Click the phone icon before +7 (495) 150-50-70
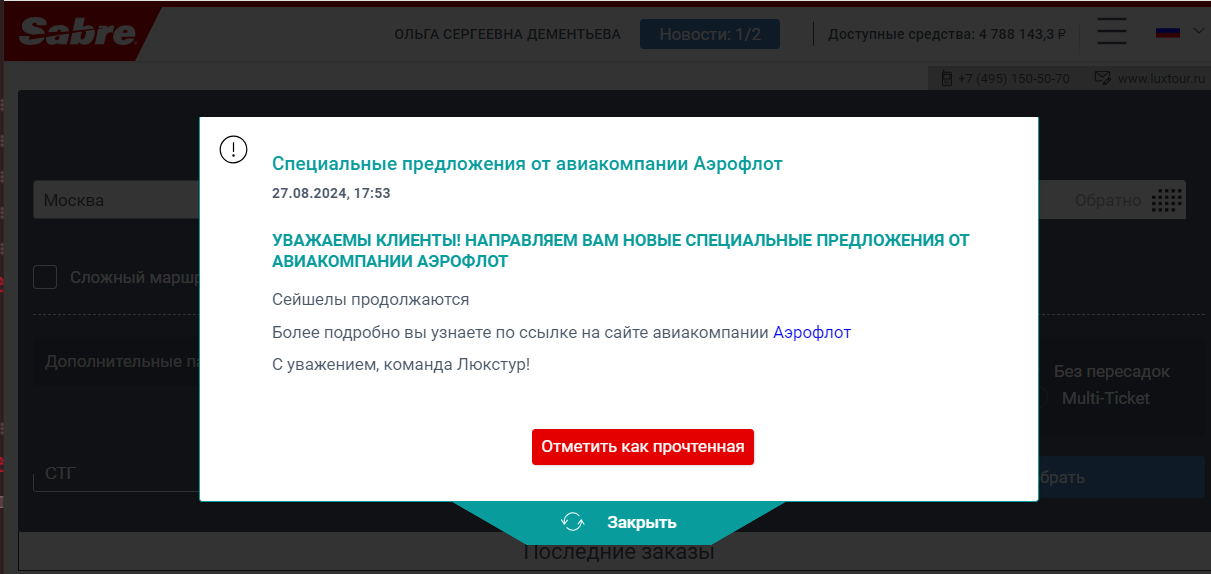 pyautogui.click(x=945, y=78)
